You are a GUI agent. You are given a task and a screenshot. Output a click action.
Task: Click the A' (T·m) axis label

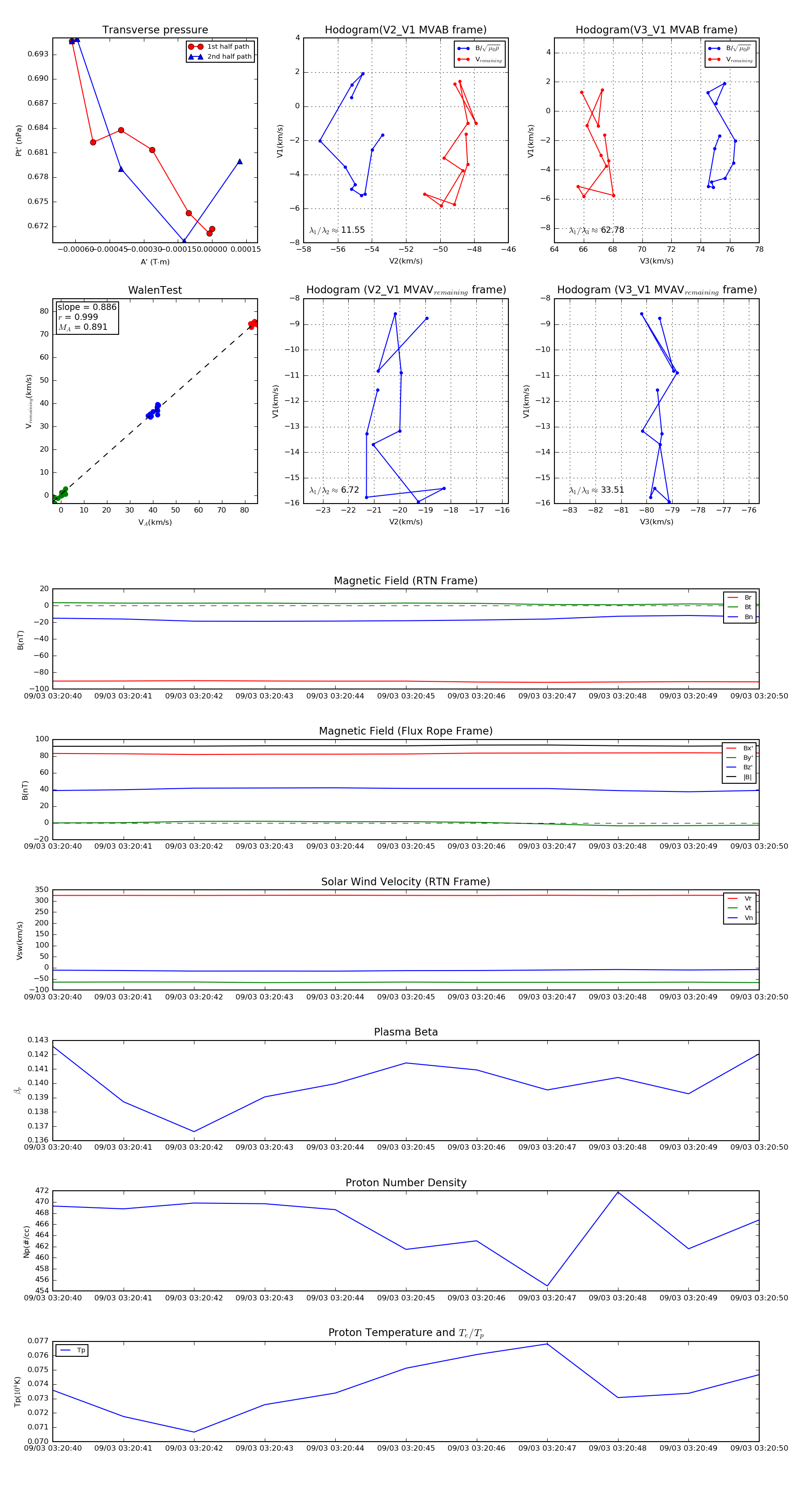pyautogui.click(x=155, y=262)
